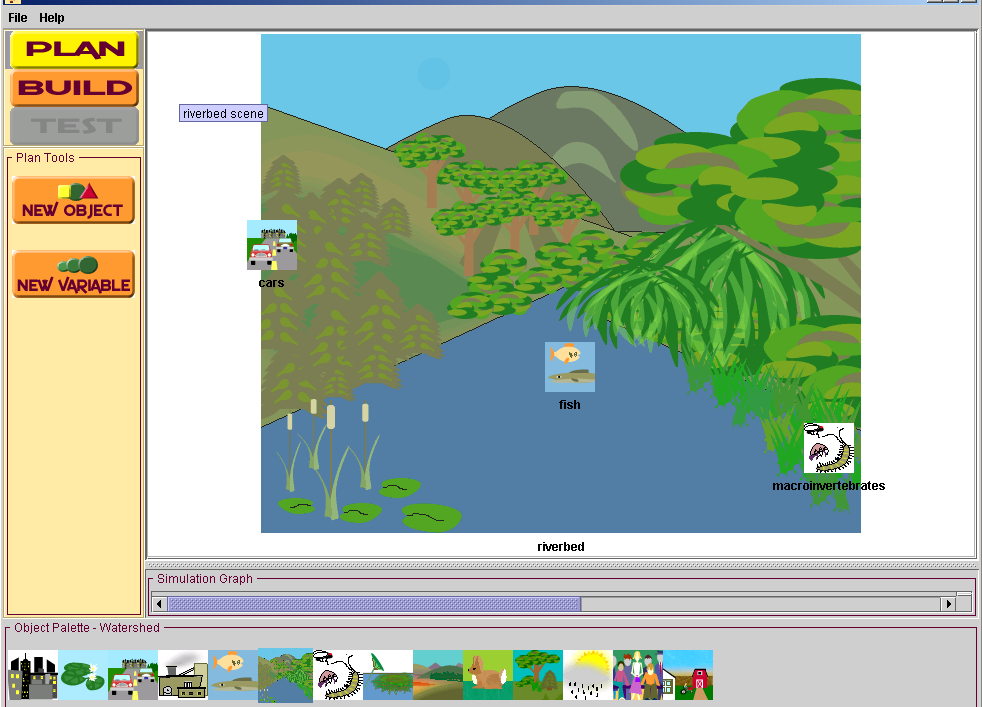This screenshot has height=707, width=982.
Task: Select the macroinvertebrates object on the canvas
Action: point(829,448)
